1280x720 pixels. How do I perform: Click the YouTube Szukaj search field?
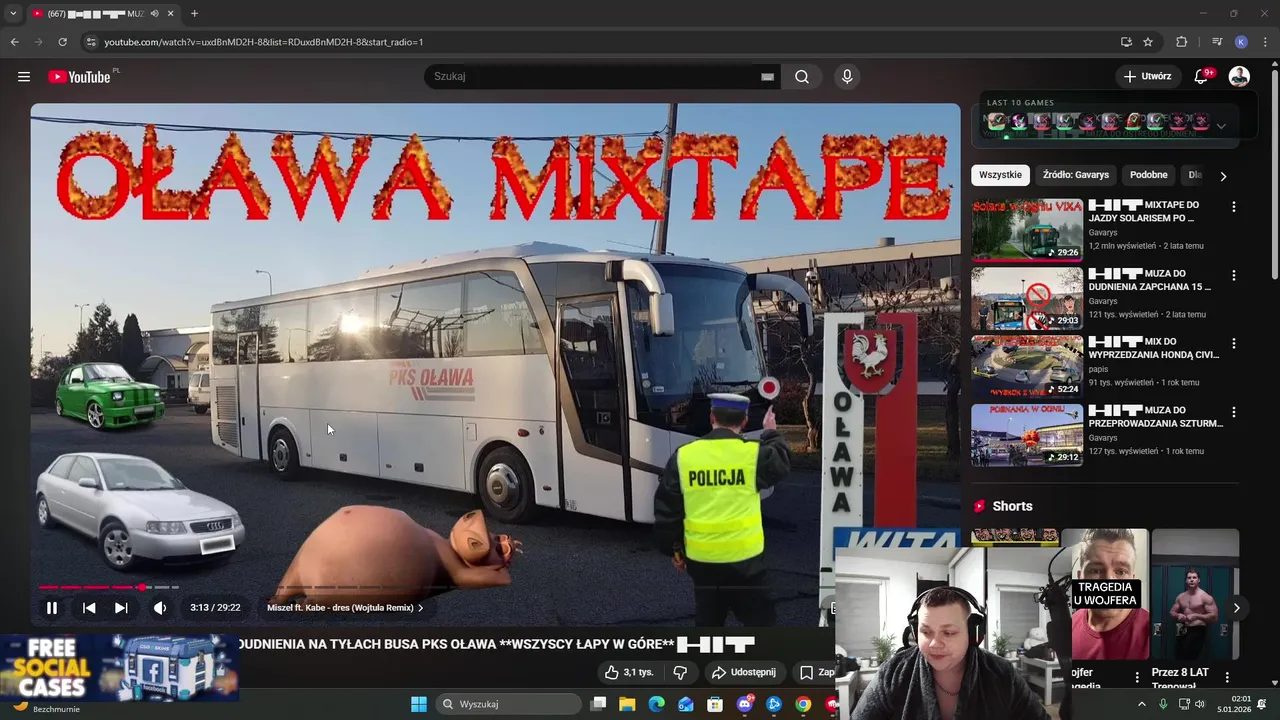pyautogui.click(x=590, y=77)
